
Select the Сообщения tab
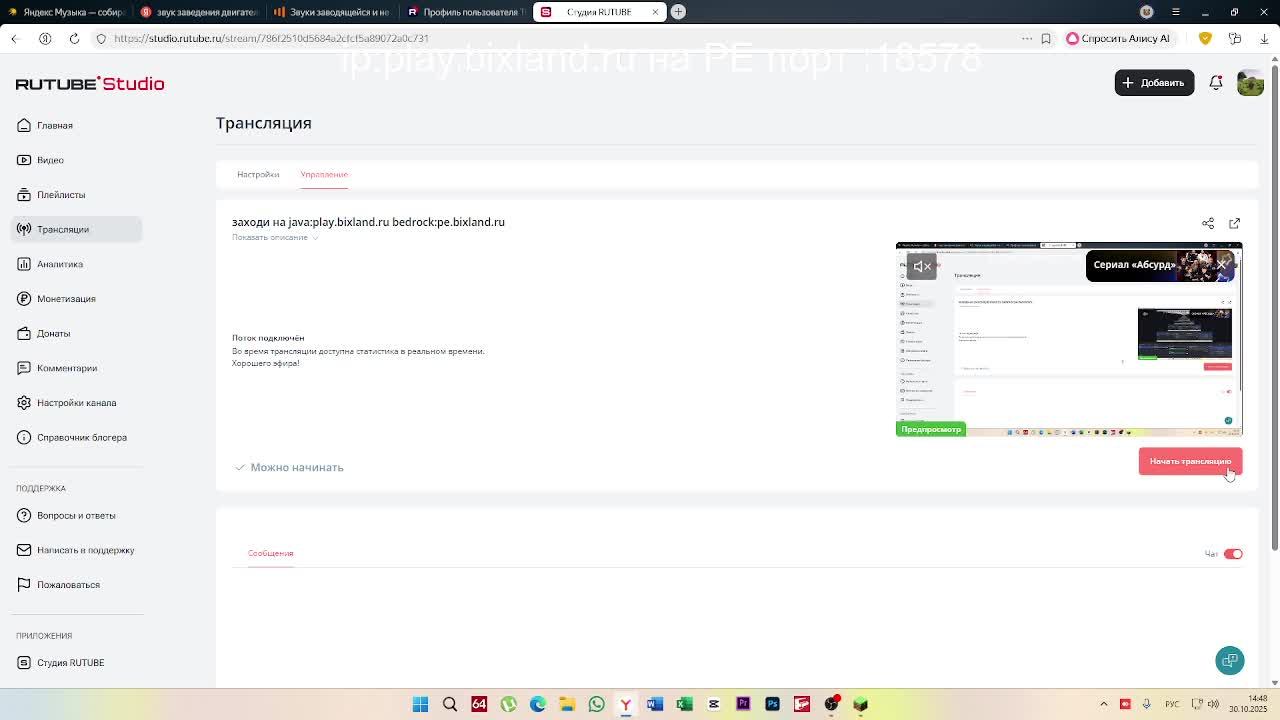point(270,553)
